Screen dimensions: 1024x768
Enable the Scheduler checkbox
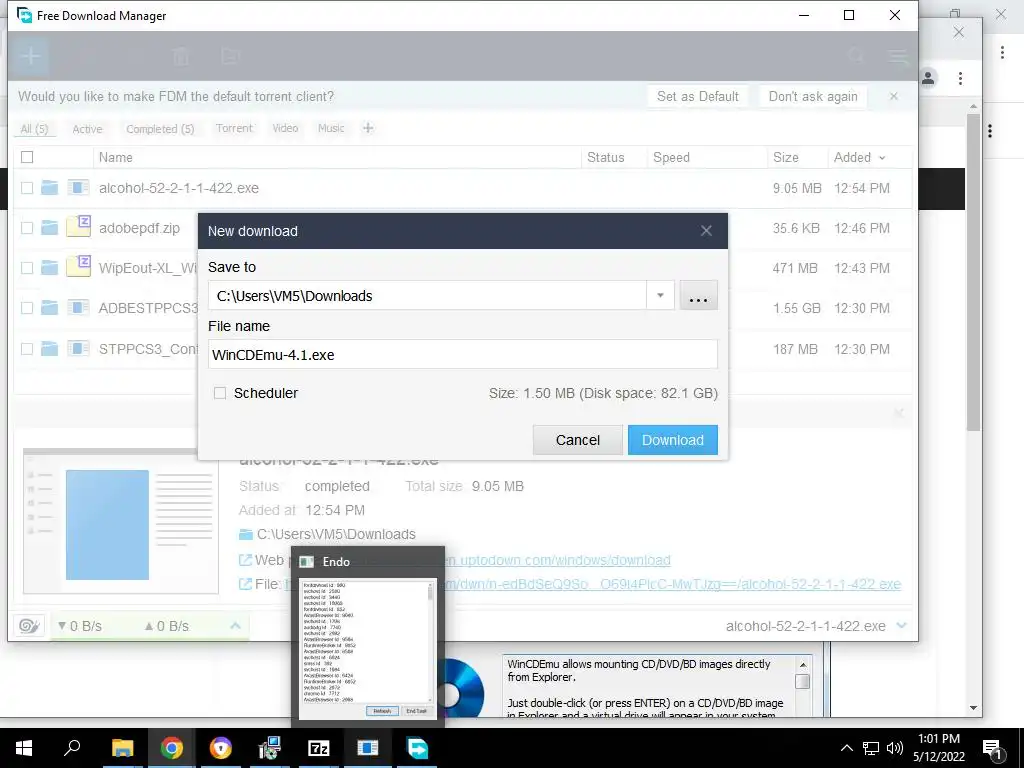coord(220,393)
